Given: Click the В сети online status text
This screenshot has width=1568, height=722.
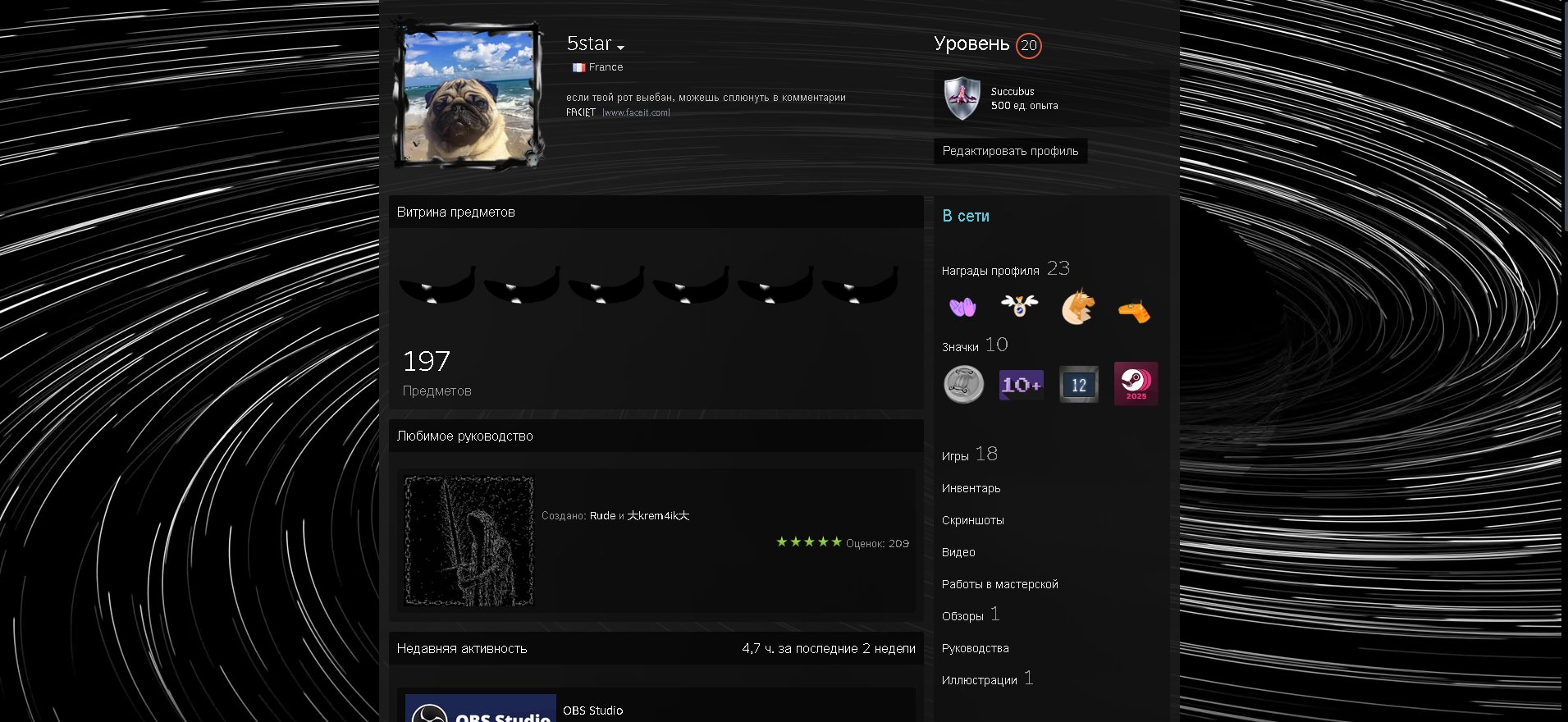Looking at the screenshot, I should (x=966, y=216).
